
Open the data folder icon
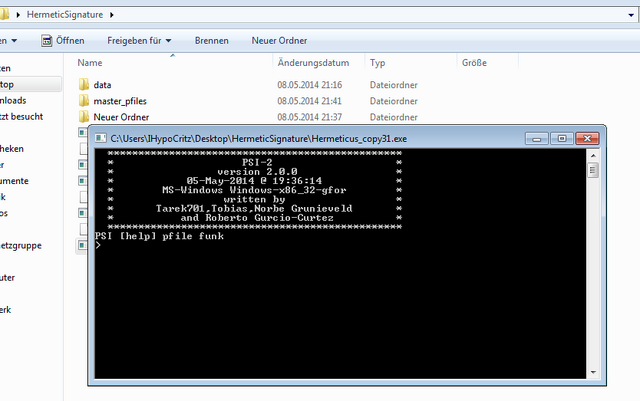pos(84,85)
